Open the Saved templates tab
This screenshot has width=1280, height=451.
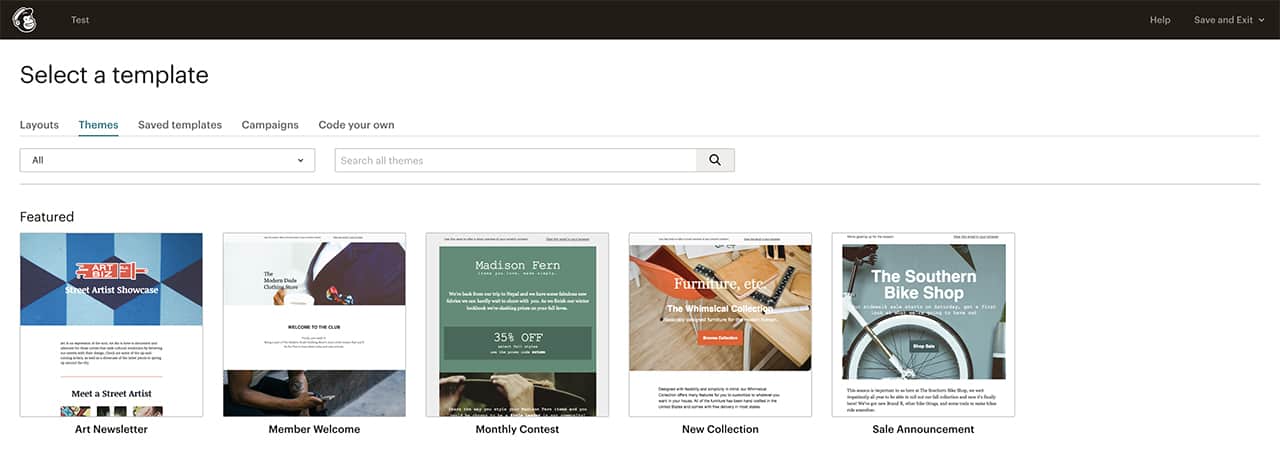point(180,125)
